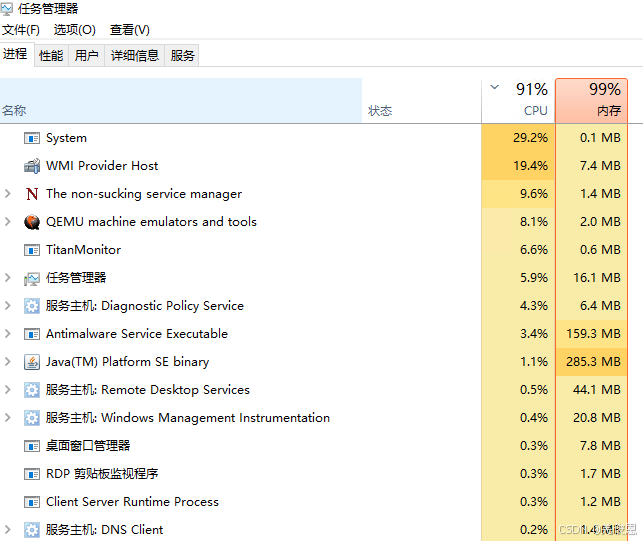Click the Remote Desktop Services gear icon
Screen dimensions: 643x541
tap(32, 390)
